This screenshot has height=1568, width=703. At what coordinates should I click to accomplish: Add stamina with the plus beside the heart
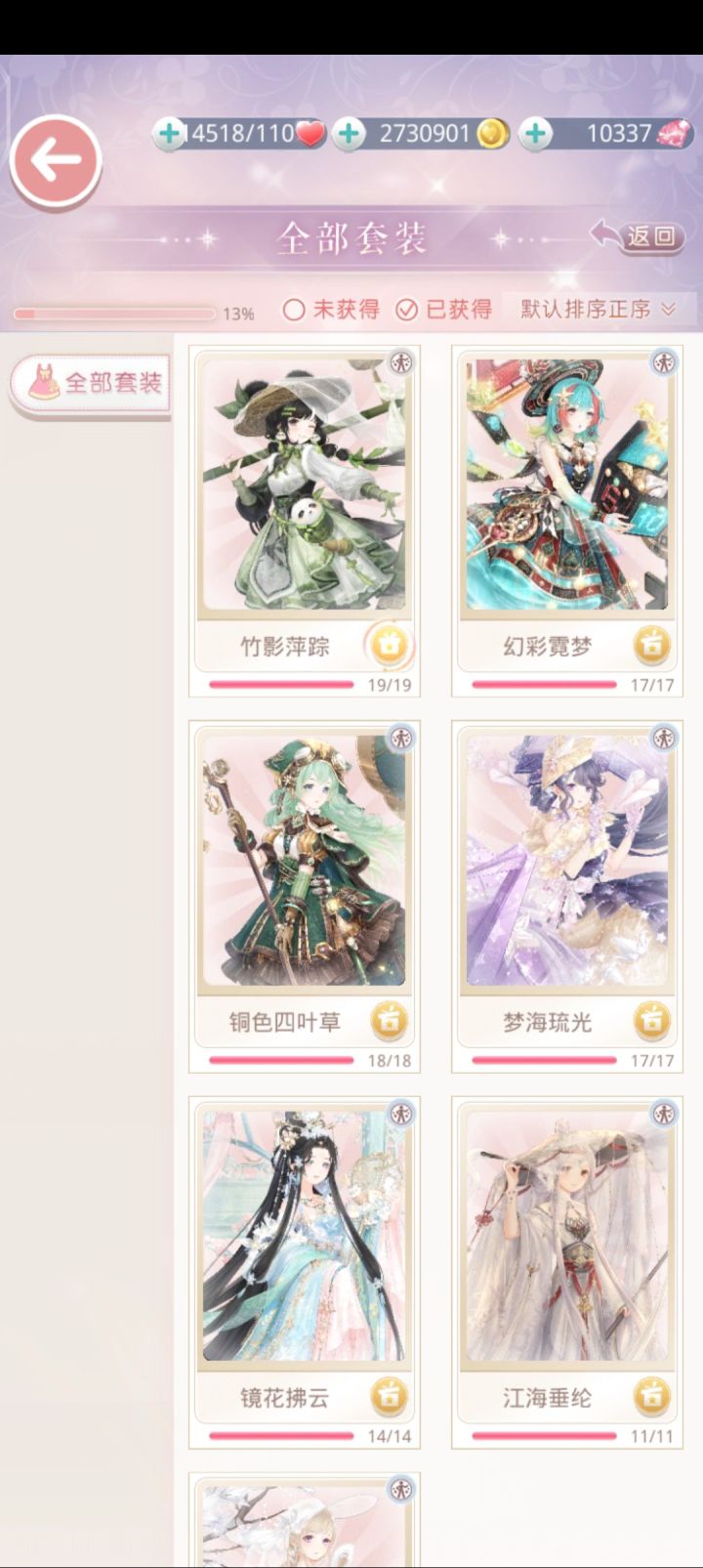coord(170,134)
